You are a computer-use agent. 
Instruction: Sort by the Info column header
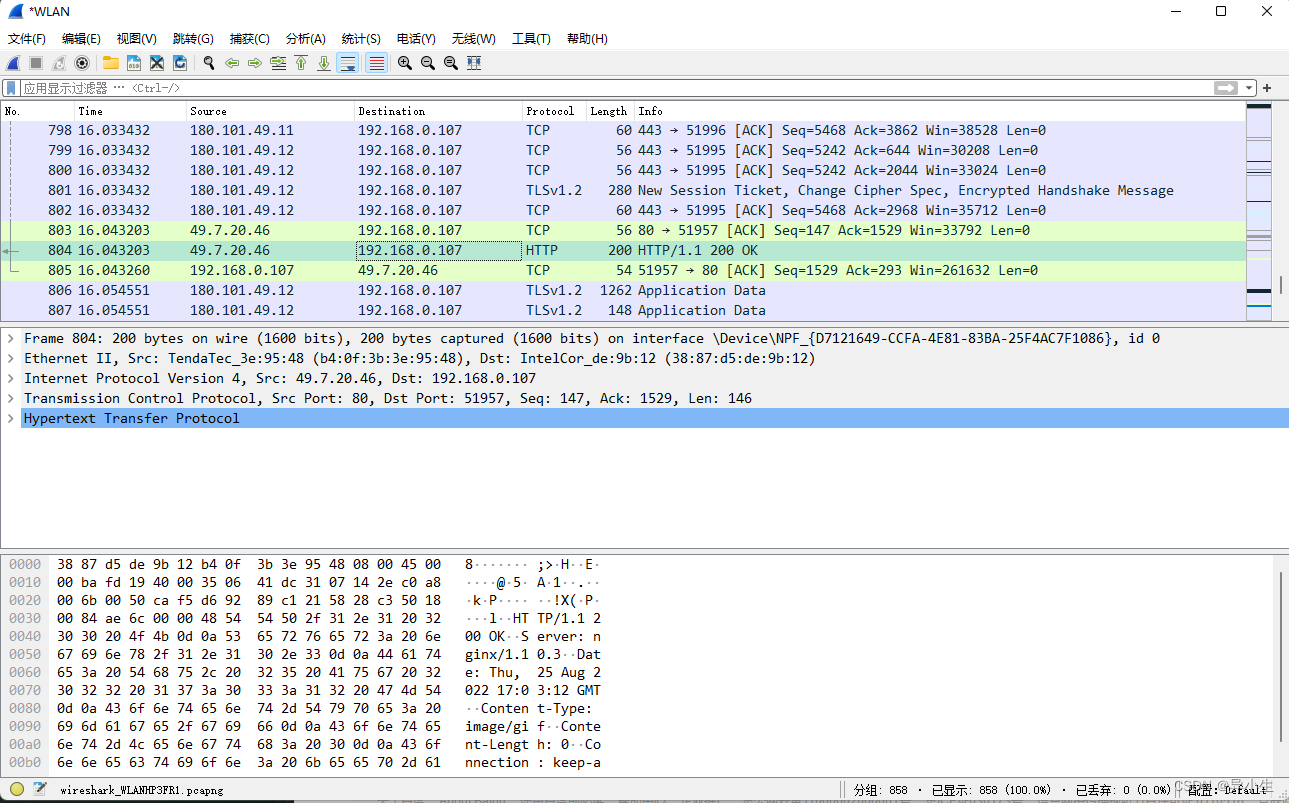pyautogui.click(x=940, y=111)
